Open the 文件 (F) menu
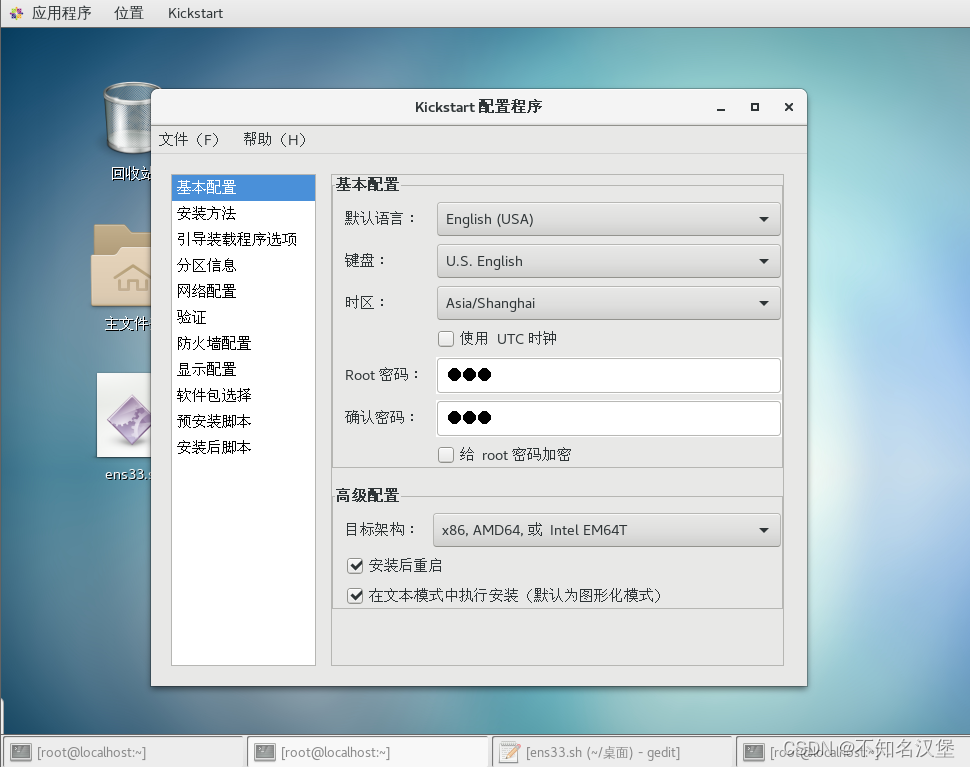 (x=189, y=140)
